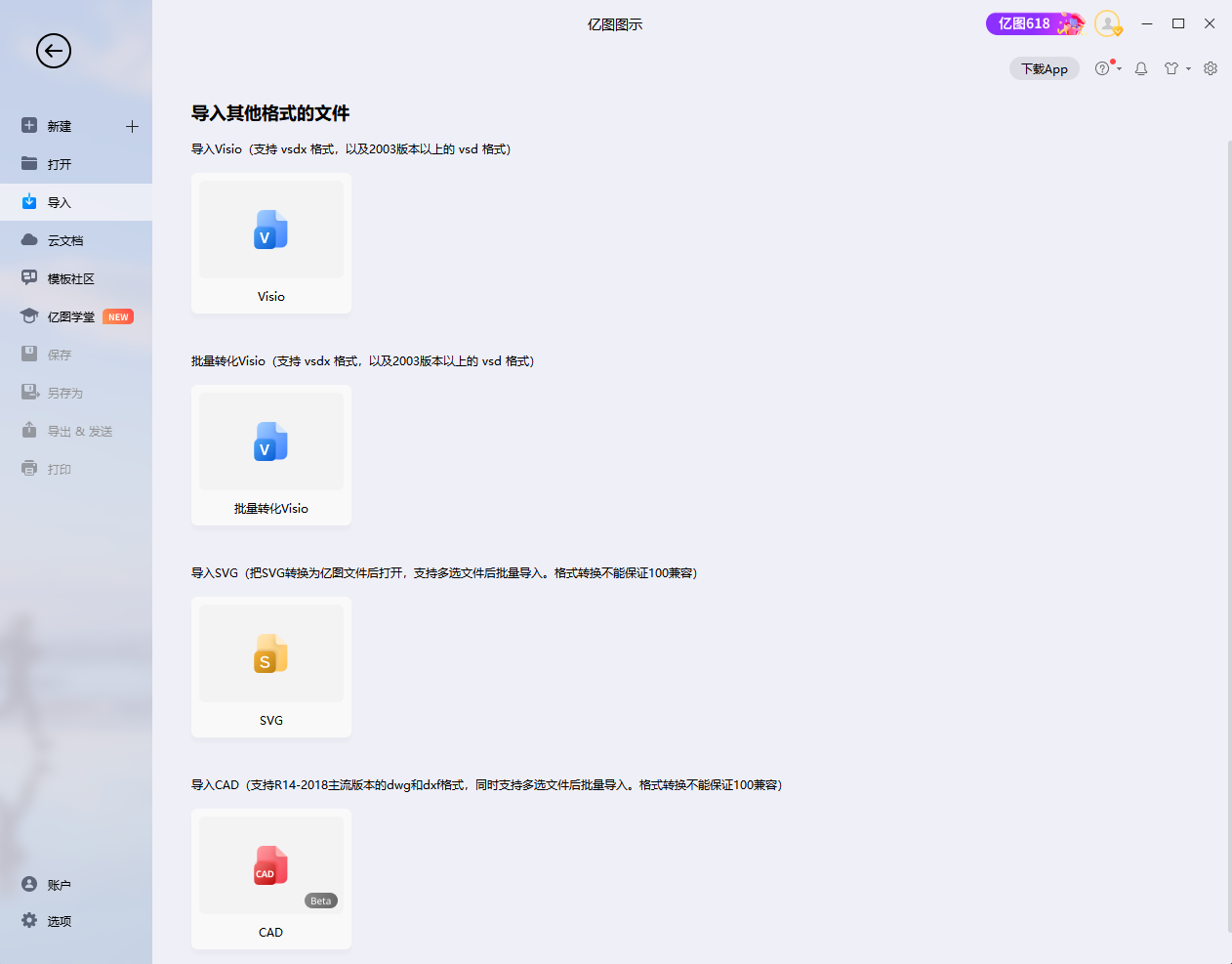This screenshot has width=1232, height=964.
Task: Go to 模板社区 in the sidebar
Action: [x=70, y=278]
